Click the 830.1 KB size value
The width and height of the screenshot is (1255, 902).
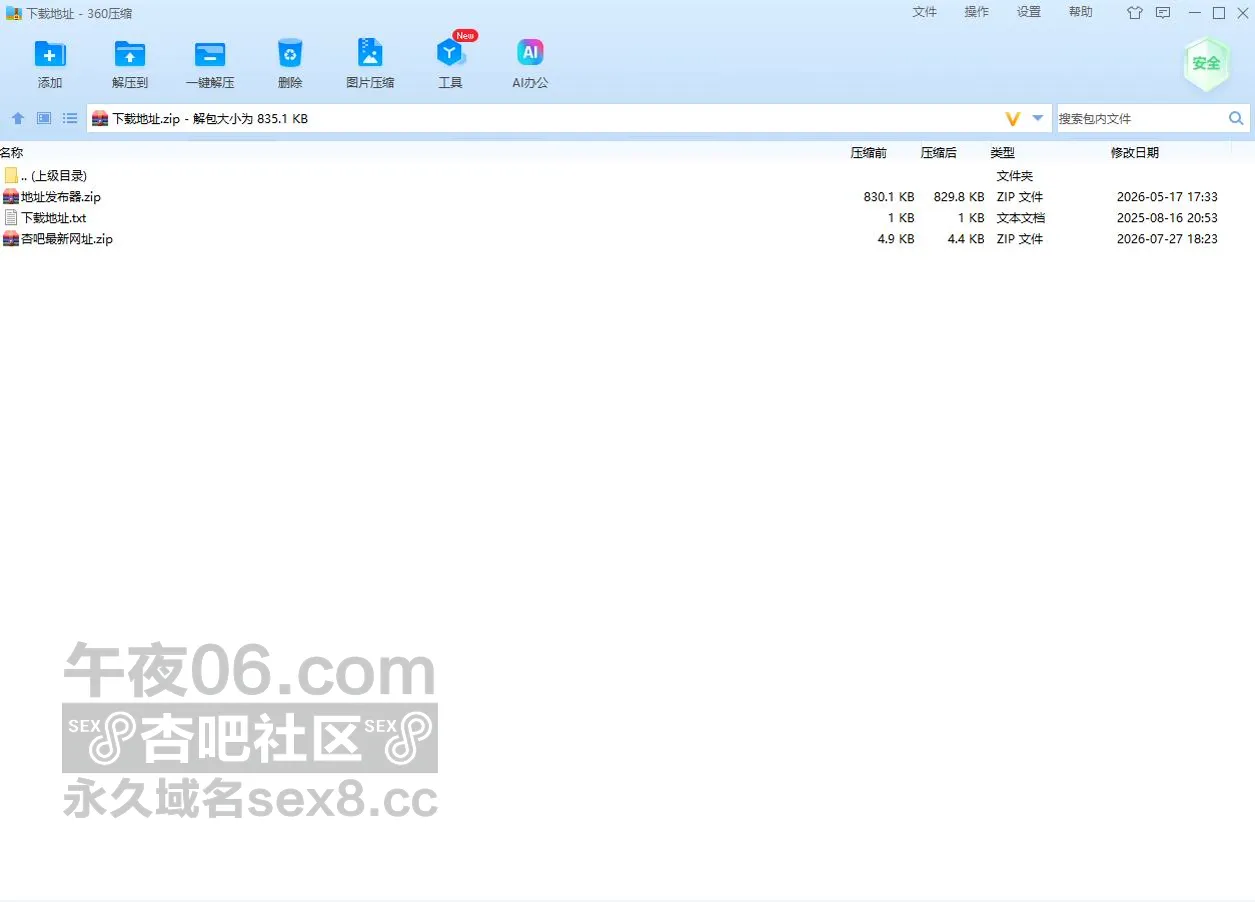[889, 197]
